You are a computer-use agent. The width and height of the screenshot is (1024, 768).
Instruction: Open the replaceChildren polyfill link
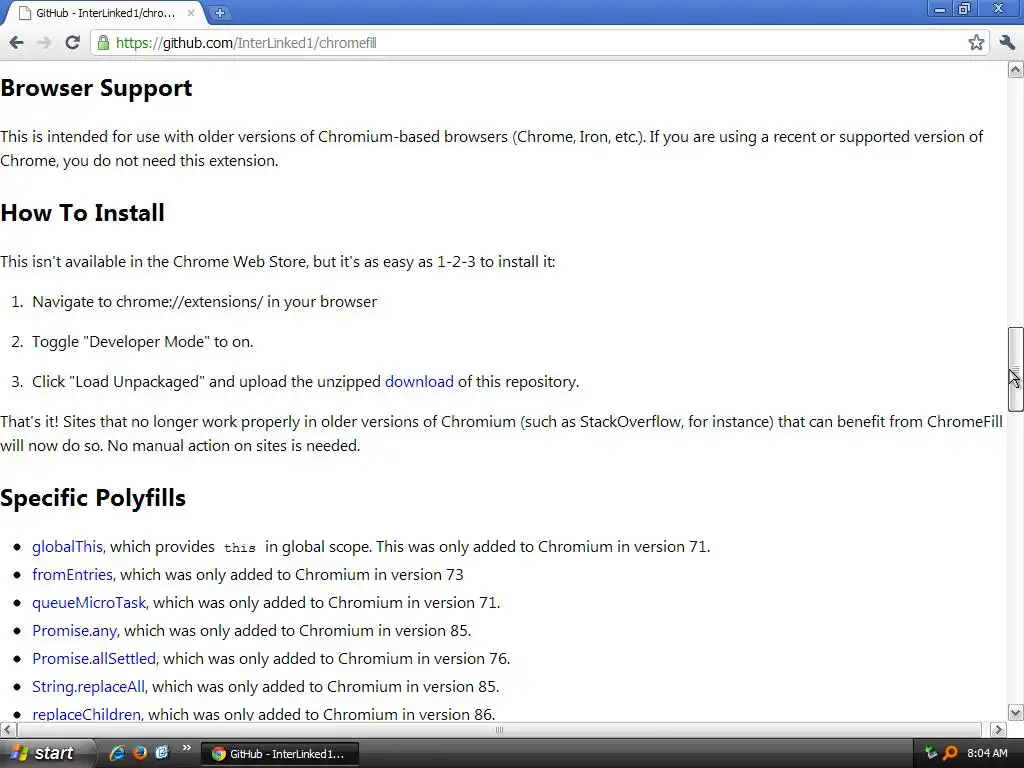tap(86, 714)
